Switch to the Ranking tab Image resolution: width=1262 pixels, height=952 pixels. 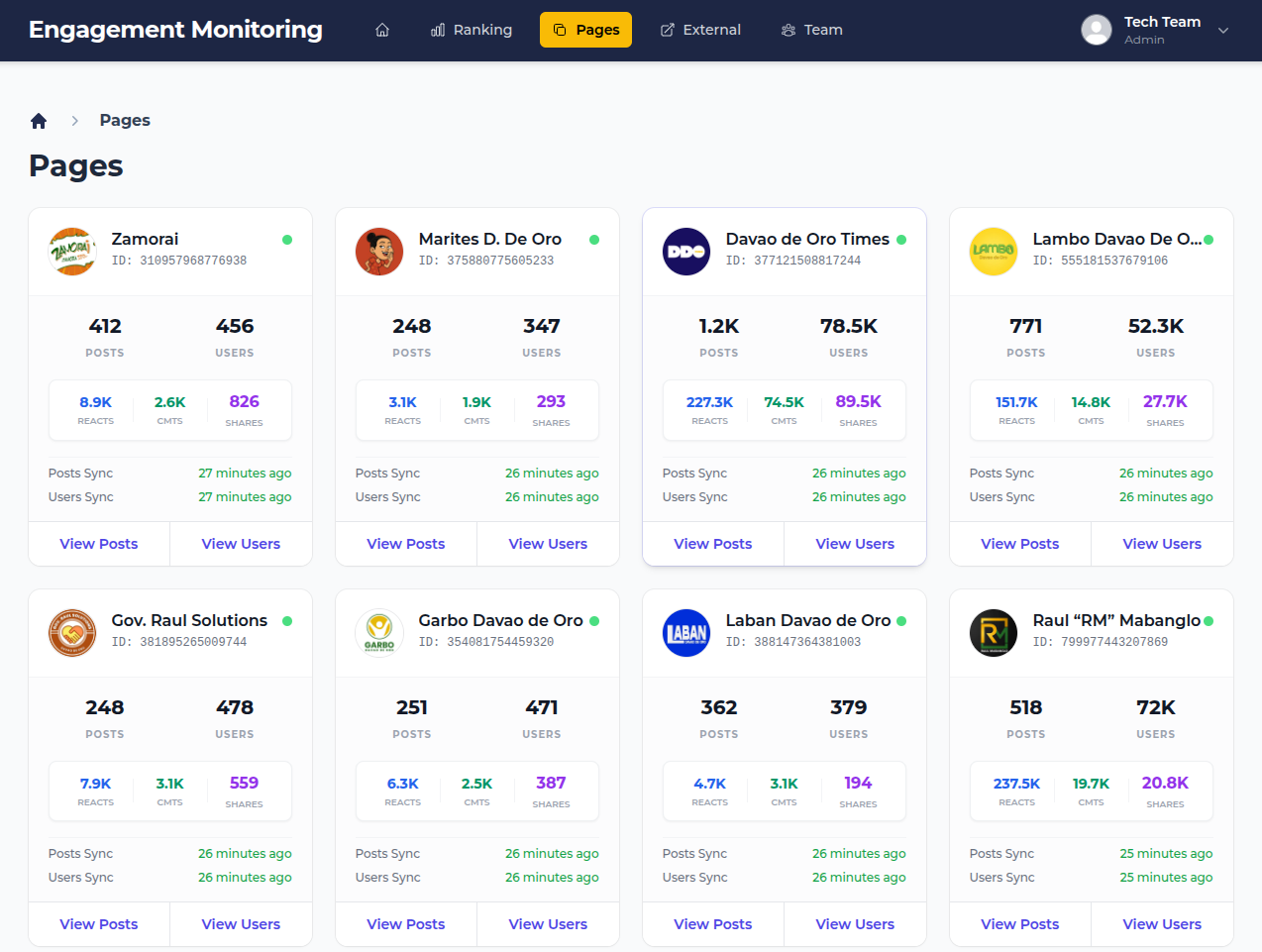pos(472,30)
